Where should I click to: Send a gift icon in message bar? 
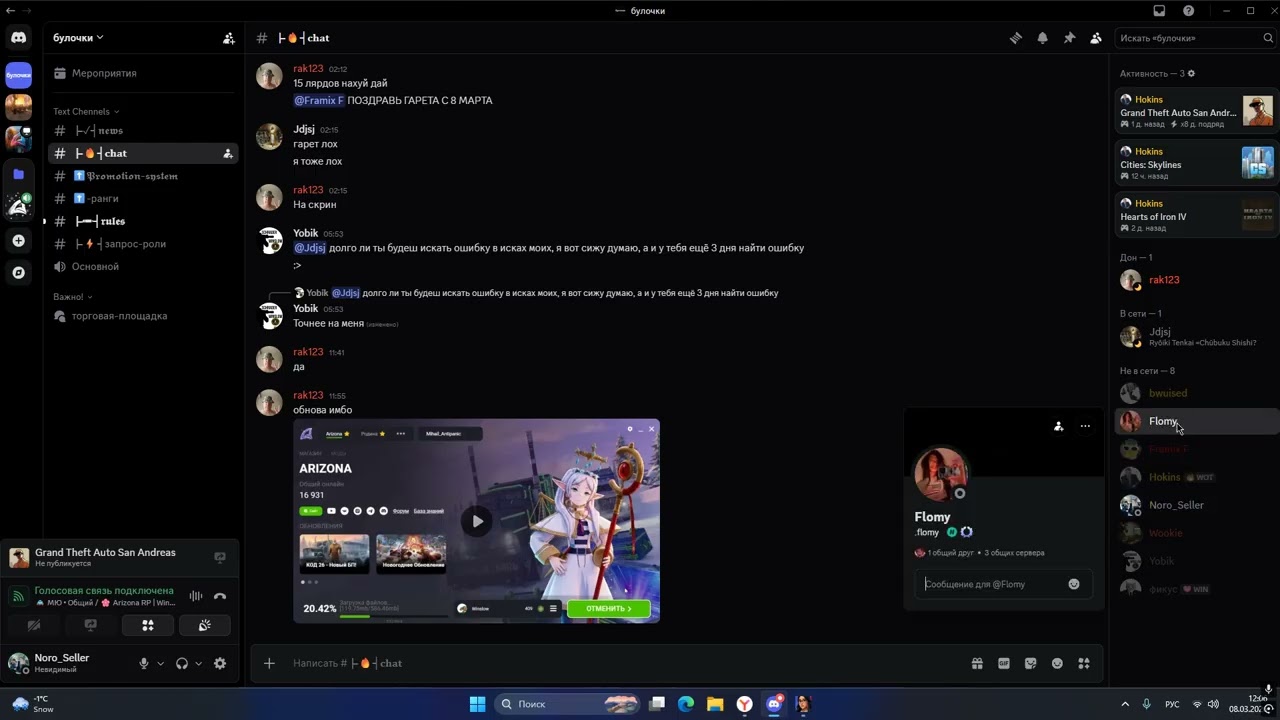point(977,663)
